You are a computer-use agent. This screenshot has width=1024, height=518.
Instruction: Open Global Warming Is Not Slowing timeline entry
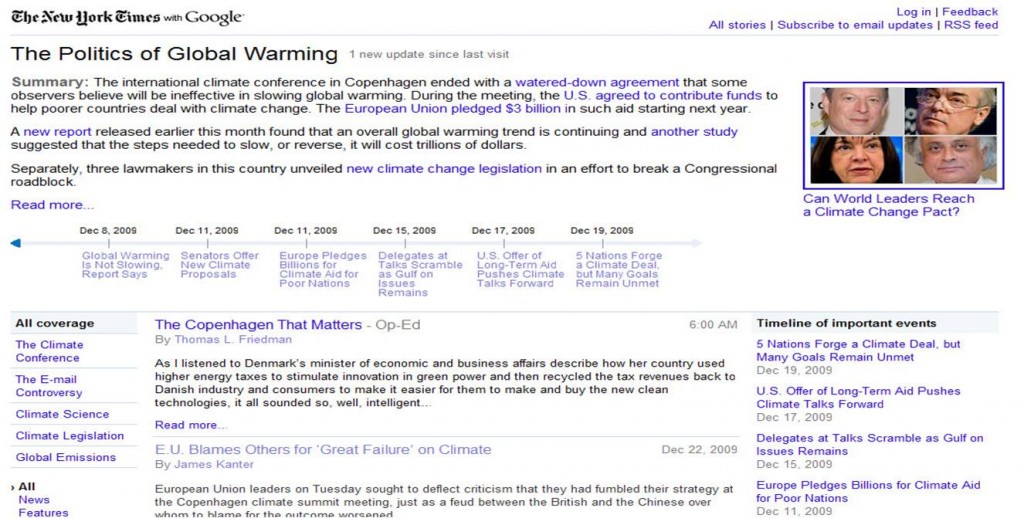pos(125,265)
